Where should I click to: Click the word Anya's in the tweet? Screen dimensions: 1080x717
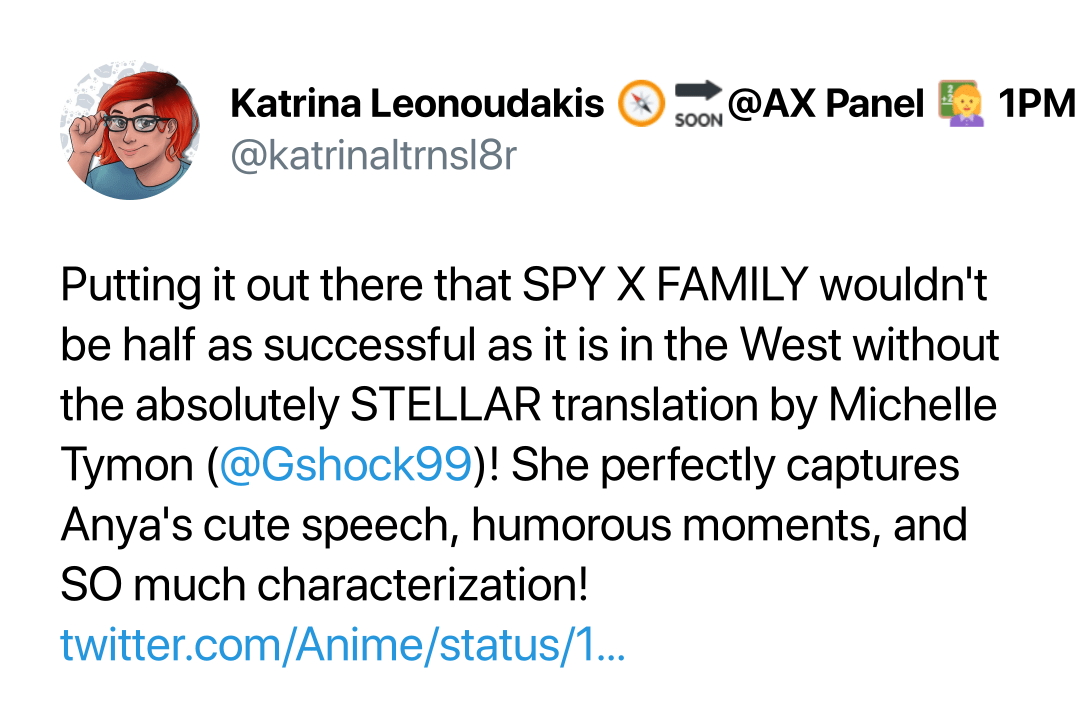[x=127, y=526]
